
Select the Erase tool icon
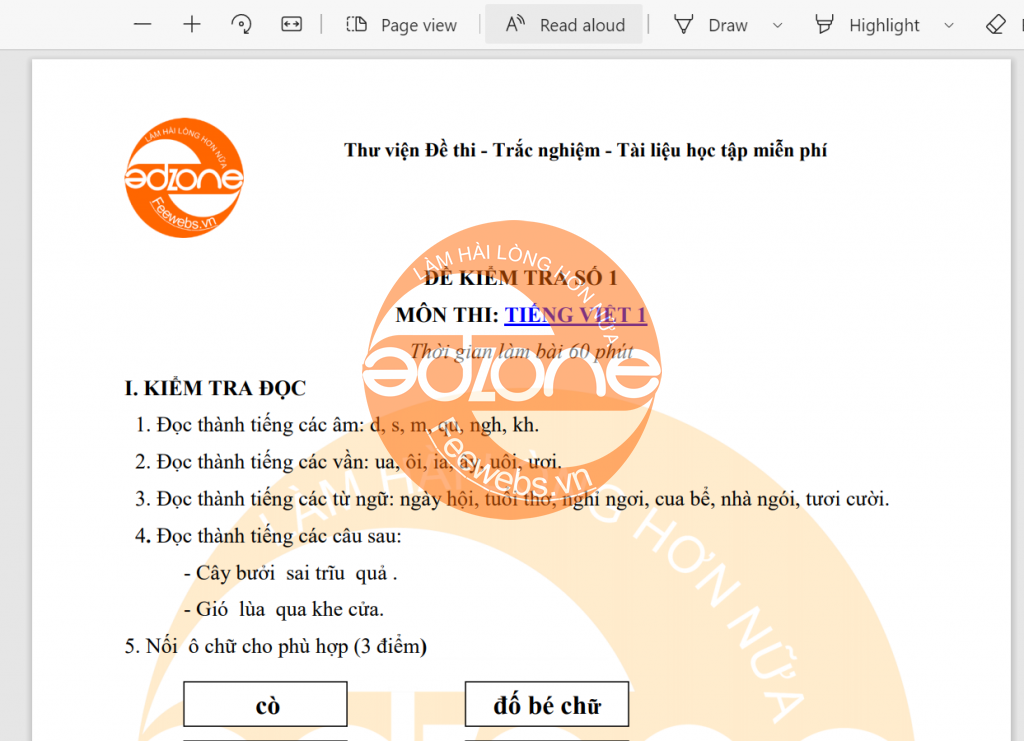[995, 25]
